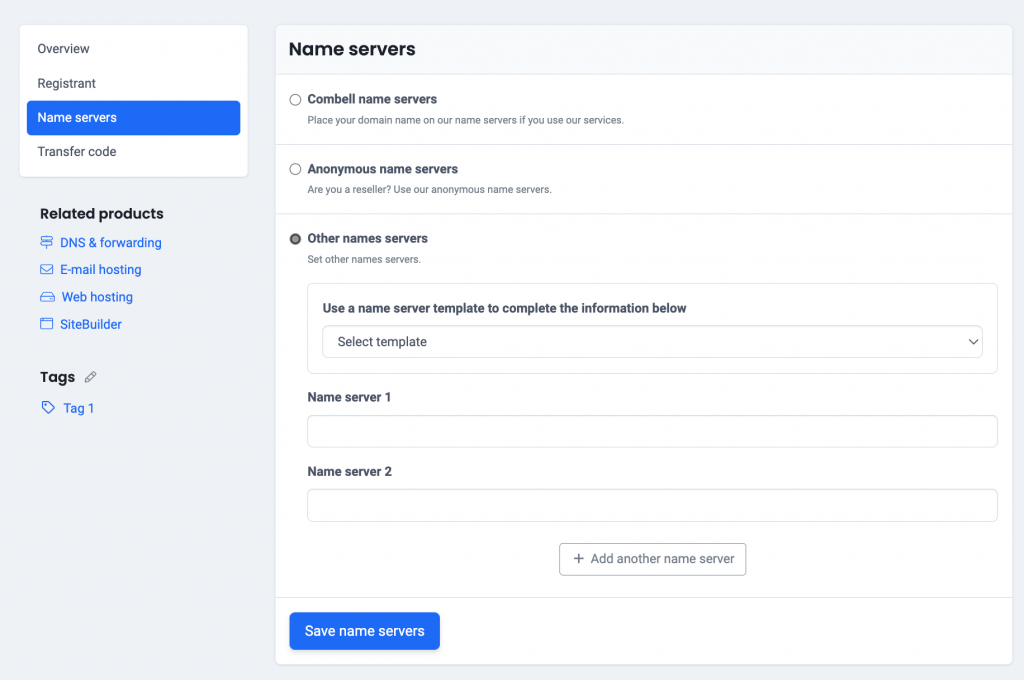Focus the Name server 2 input field

coord(652,506)
